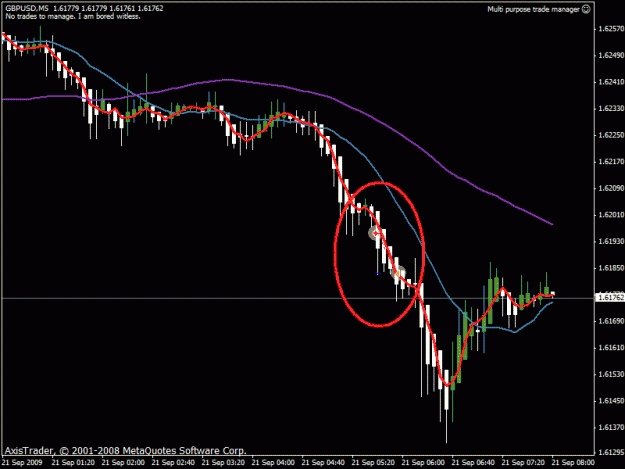Click the 1.62250 price axis label
The height and width of the screenshot is (469, 625).
[611, 135]
